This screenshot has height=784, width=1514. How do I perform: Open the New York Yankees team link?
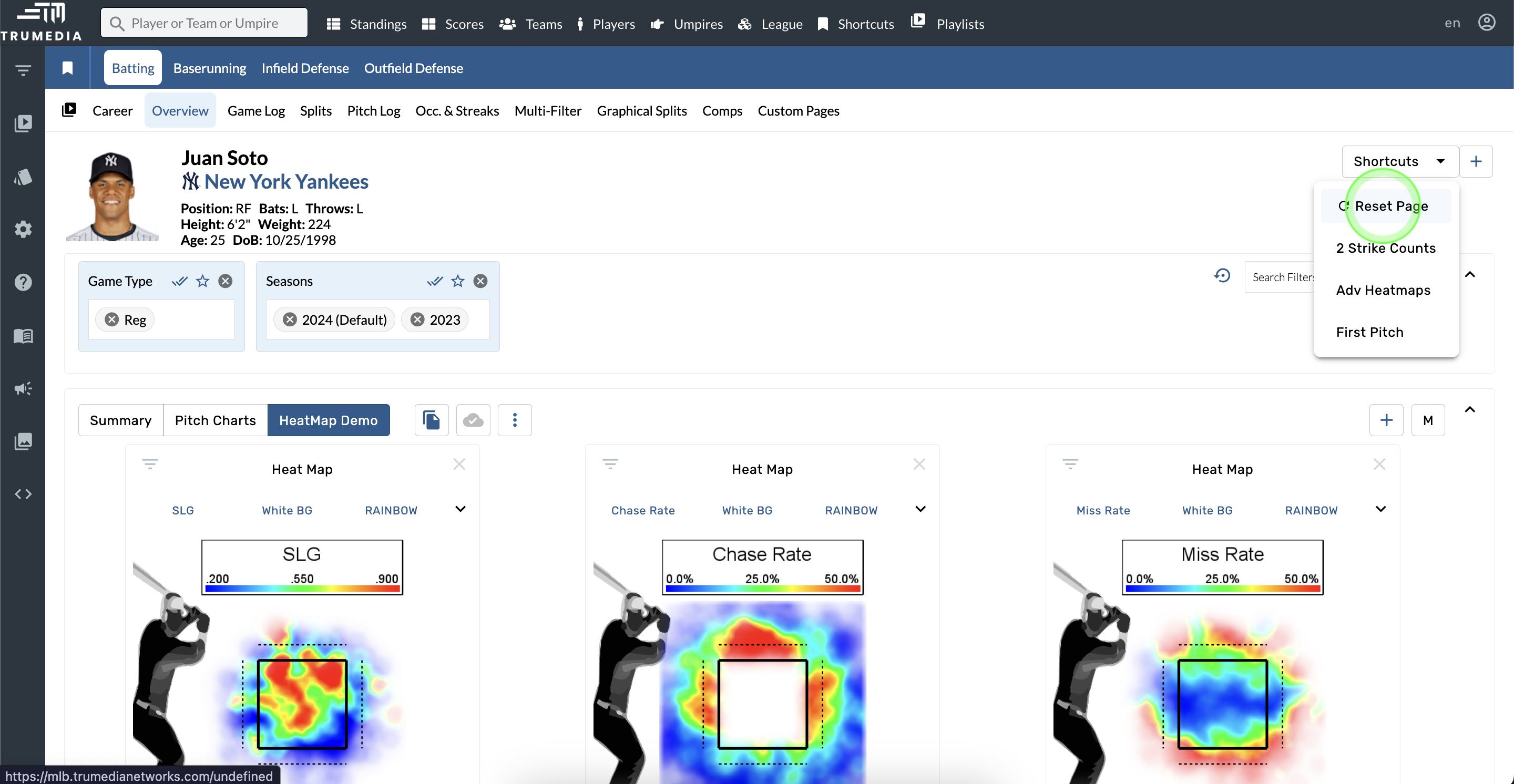click(285, 181)
